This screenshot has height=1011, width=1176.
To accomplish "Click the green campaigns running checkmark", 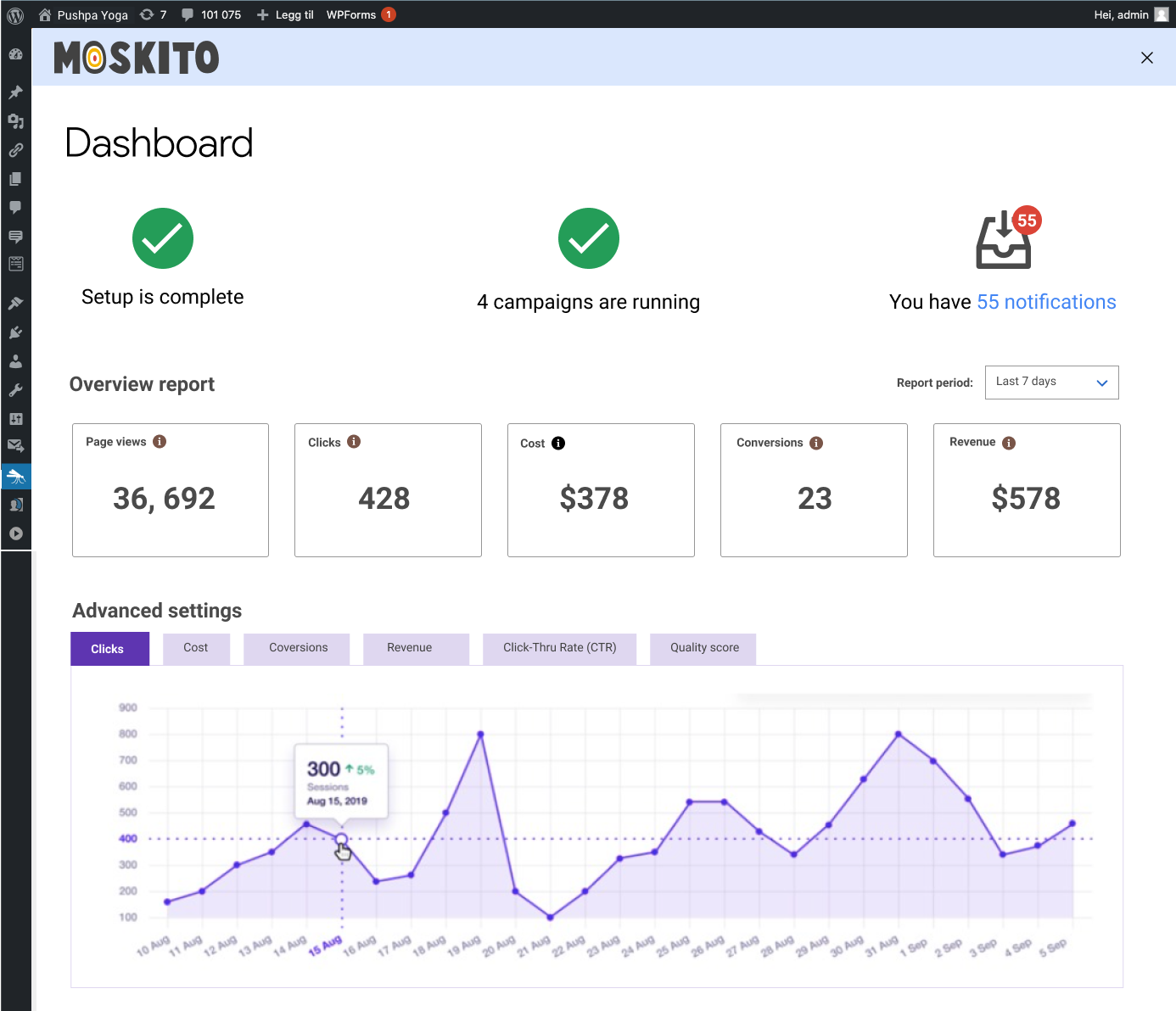I will (589, 238).
